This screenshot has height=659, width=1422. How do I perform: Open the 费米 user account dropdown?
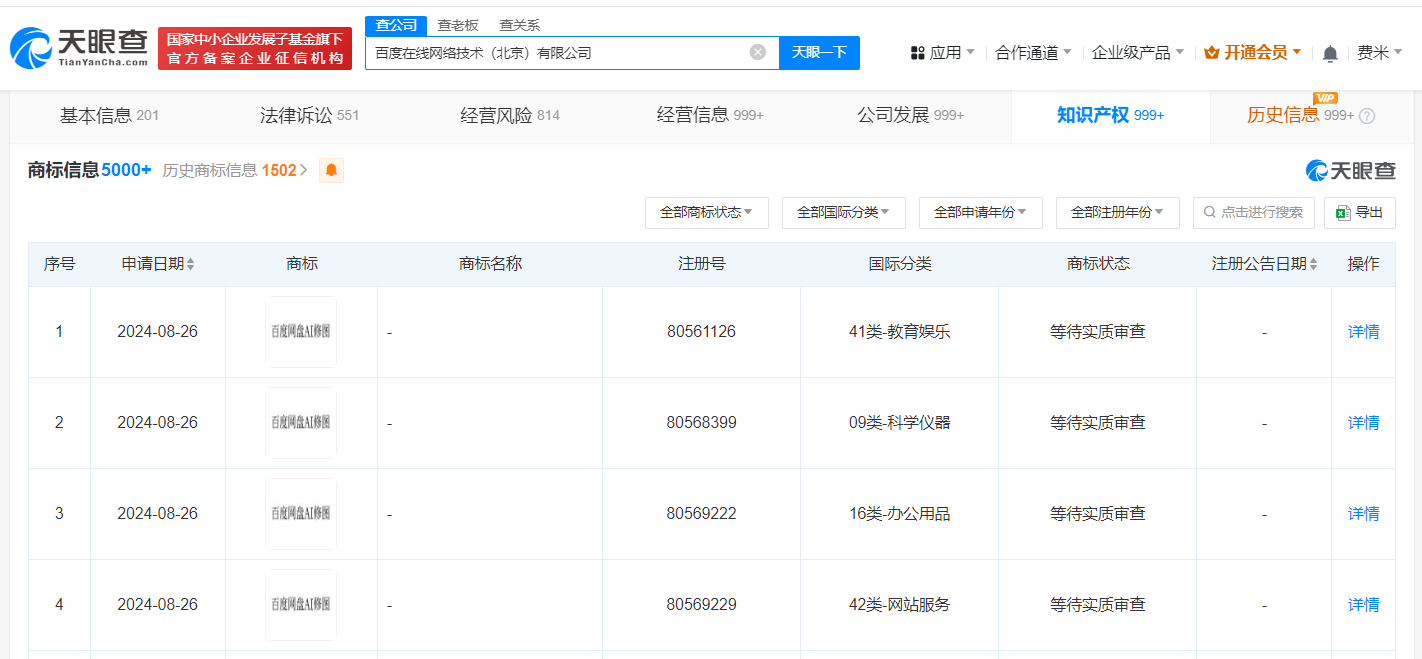tap(1379, 53)
